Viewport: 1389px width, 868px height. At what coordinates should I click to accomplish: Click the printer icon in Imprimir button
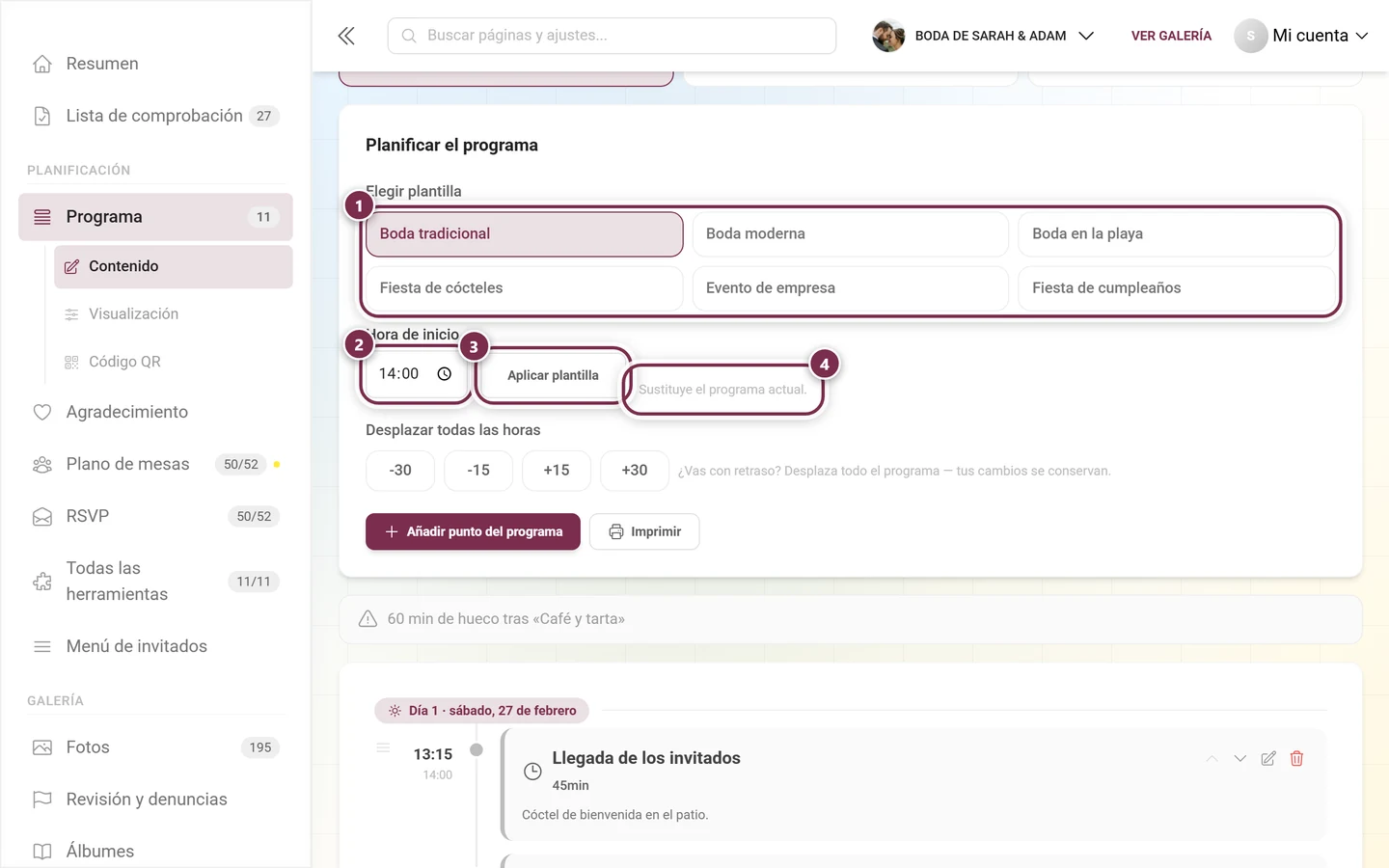coord(616,531)
